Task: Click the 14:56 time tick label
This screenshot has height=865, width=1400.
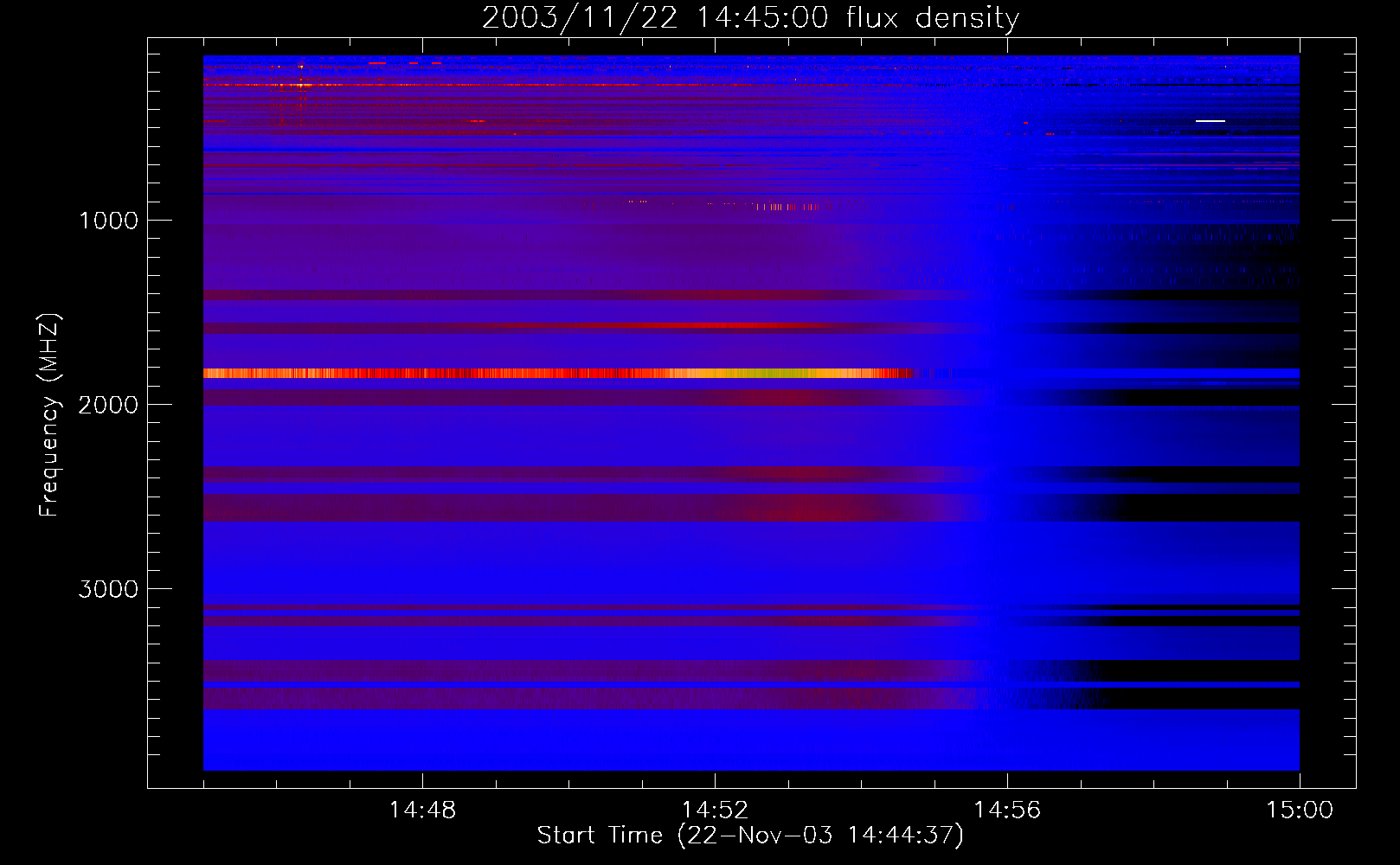Action: coord(1007,811)
